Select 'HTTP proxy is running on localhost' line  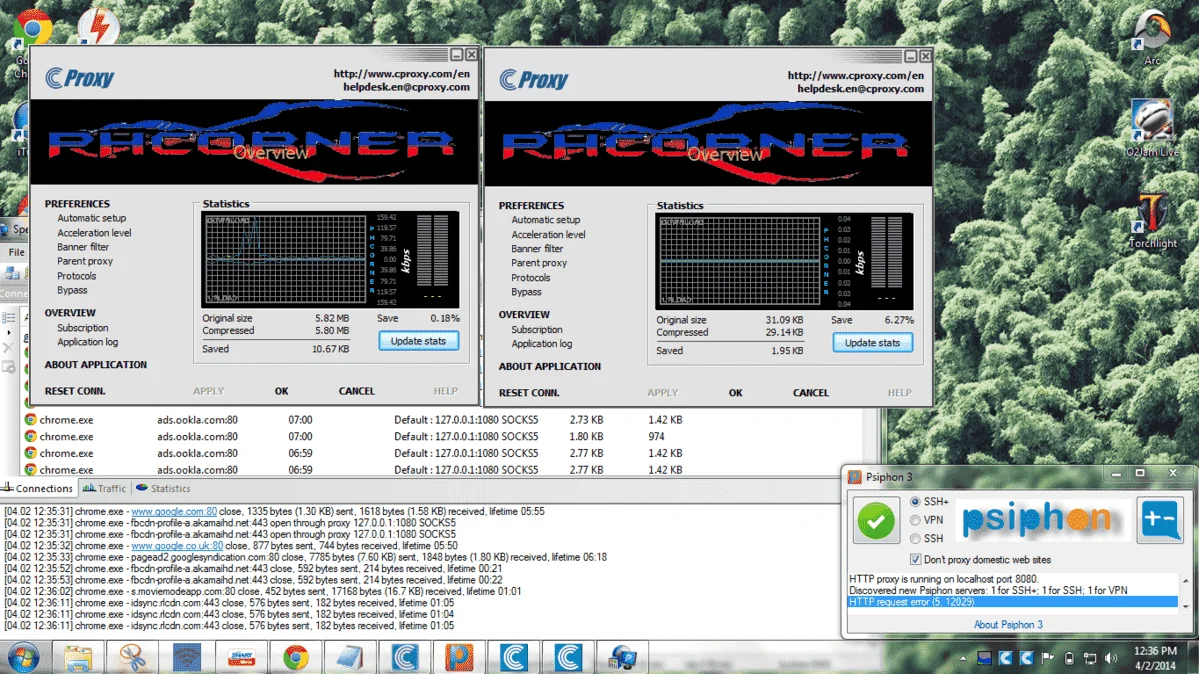click(x=1012, y=579)
